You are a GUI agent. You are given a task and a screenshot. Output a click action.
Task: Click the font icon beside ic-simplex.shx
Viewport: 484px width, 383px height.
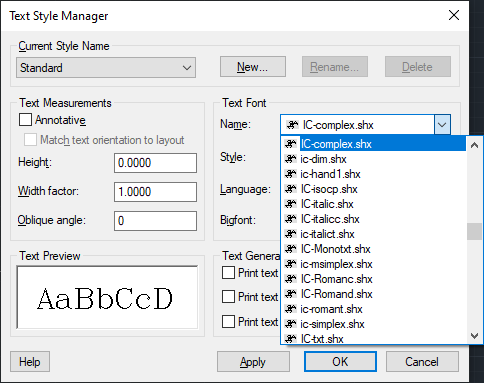point(291,324)
